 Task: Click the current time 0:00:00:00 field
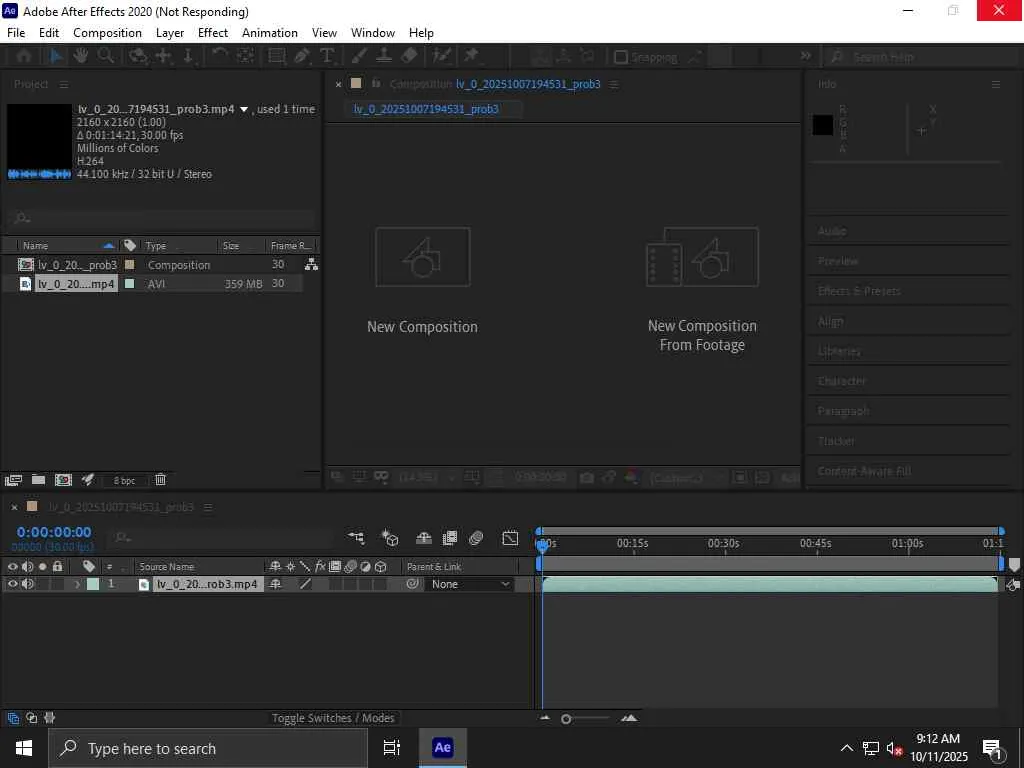(x=54, y=532)
